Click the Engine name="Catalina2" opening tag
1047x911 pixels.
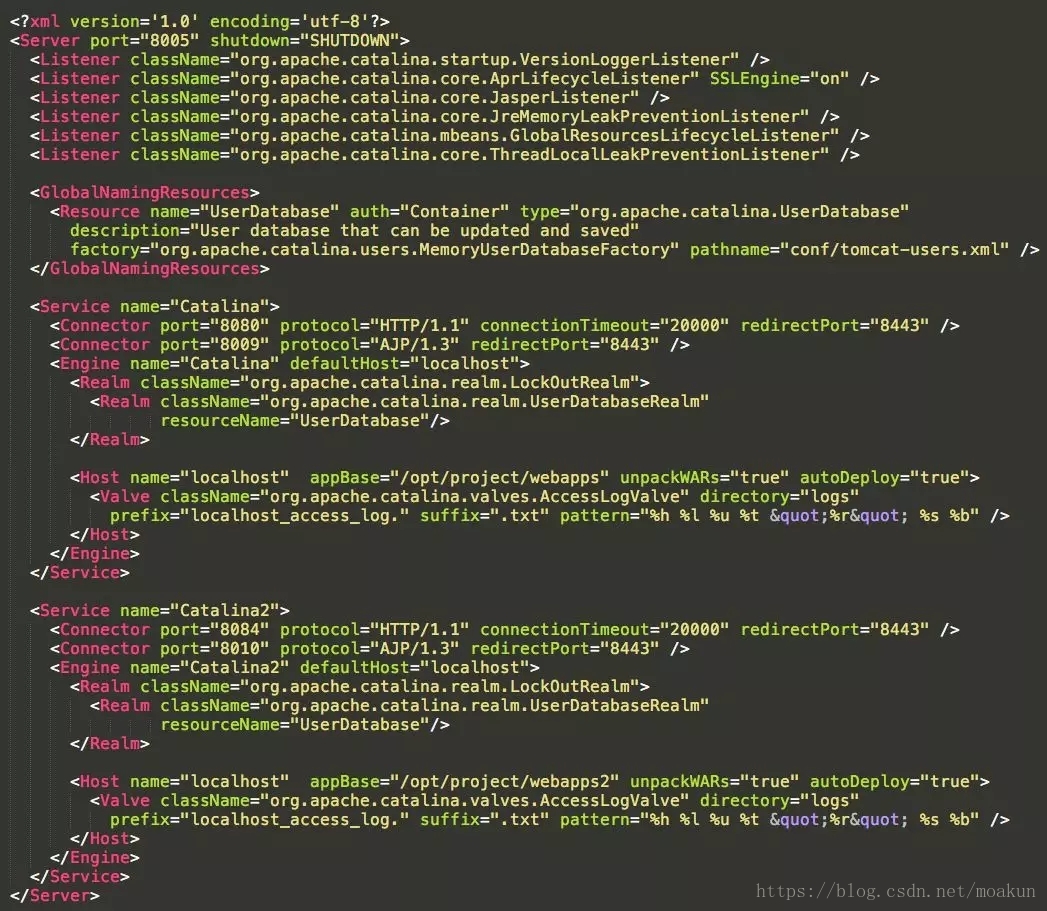[294, 668]
